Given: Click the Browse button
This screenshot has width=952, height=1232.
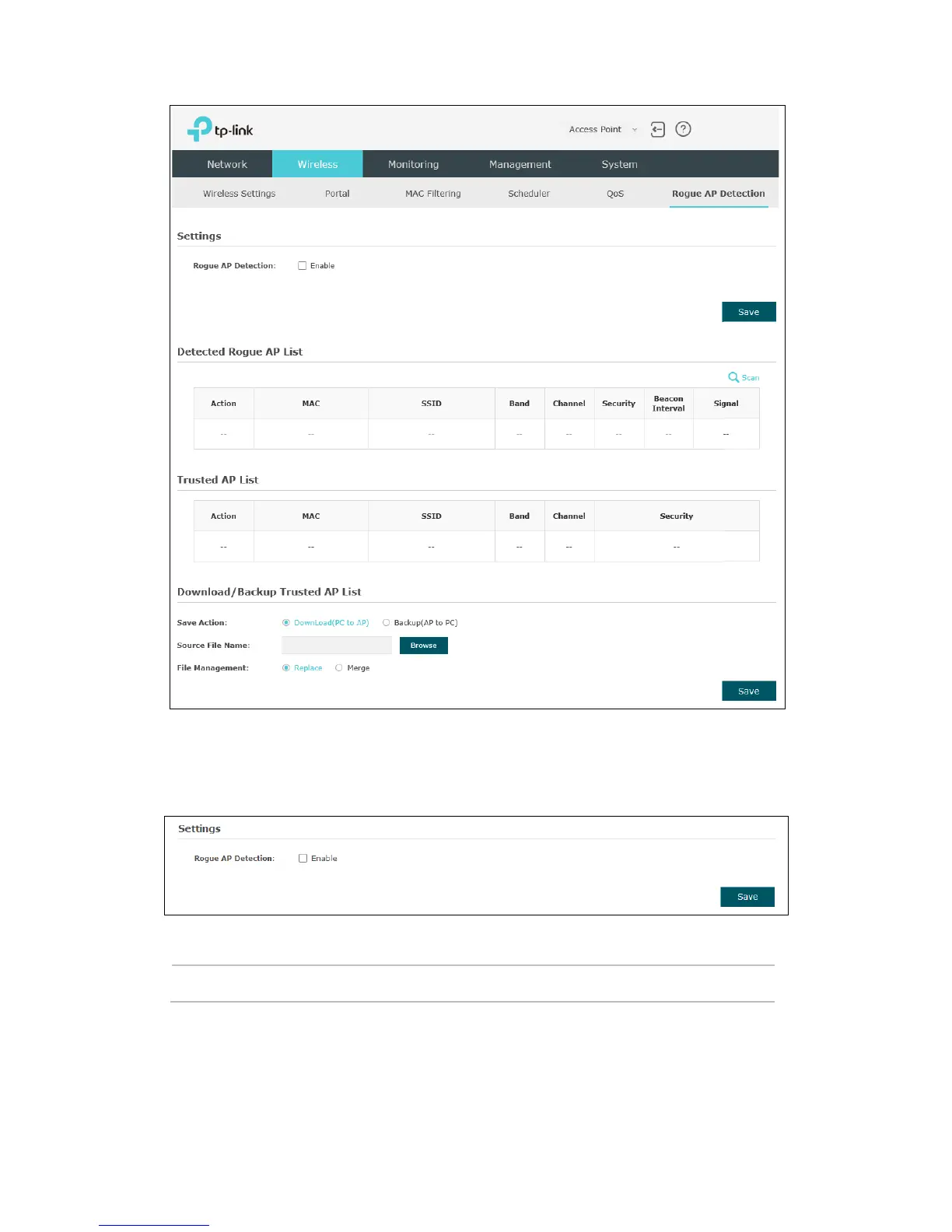Looking at the screenshot, I should tap(424, 646).
